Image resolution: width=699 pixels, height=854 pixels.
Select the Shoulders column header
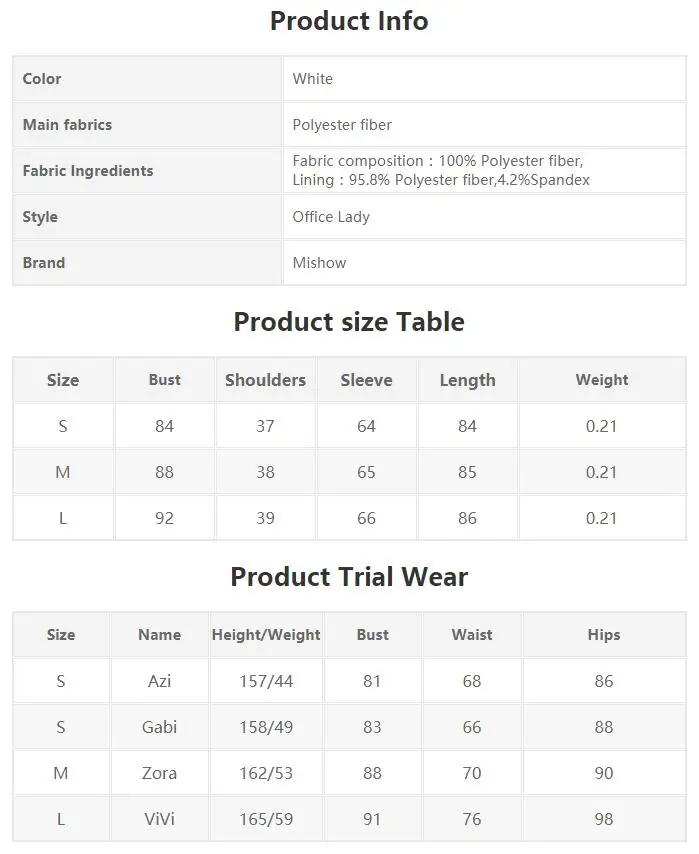(265, 380)
